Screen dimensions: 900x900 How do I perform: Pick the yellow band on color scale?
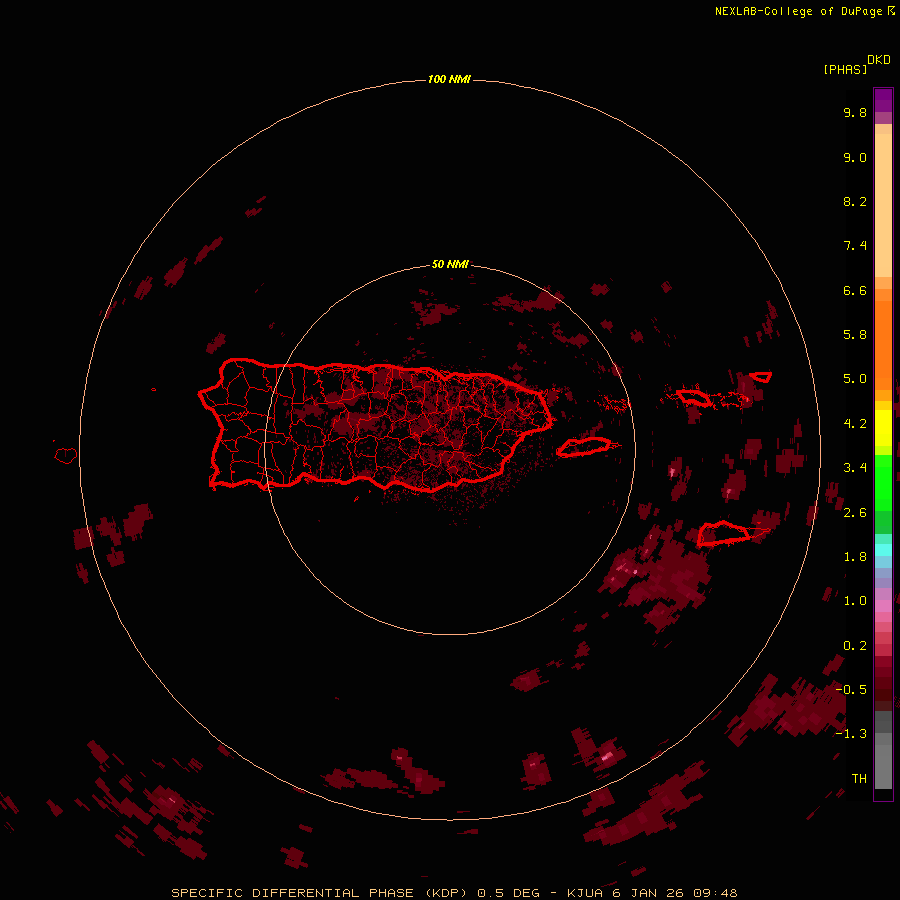pyautogui.click(x=883, y=428)
